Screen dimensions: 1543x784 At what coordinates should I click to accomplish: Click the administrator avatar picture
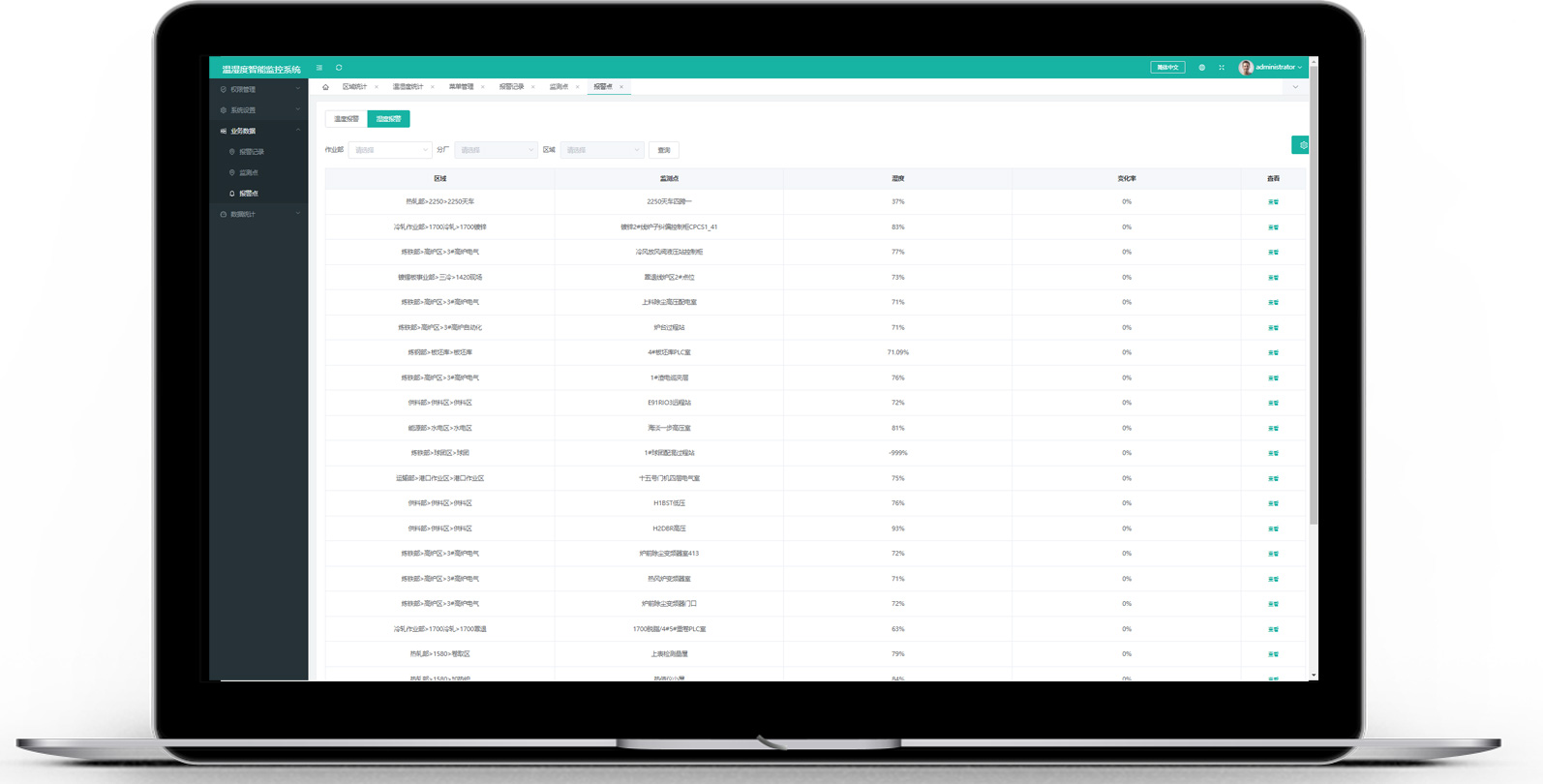1246,68
